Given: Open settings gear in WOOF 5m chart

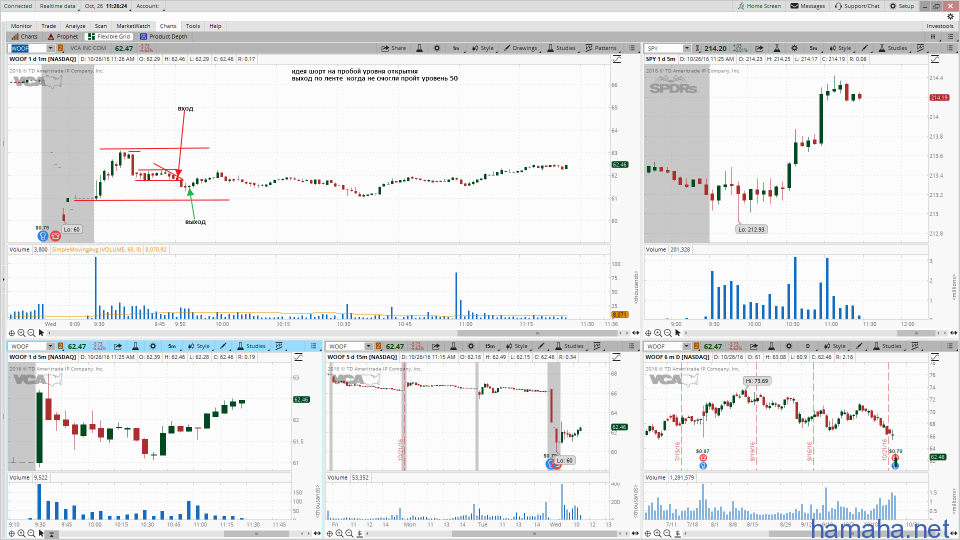Looking at the screenshot, I should 153,346.
